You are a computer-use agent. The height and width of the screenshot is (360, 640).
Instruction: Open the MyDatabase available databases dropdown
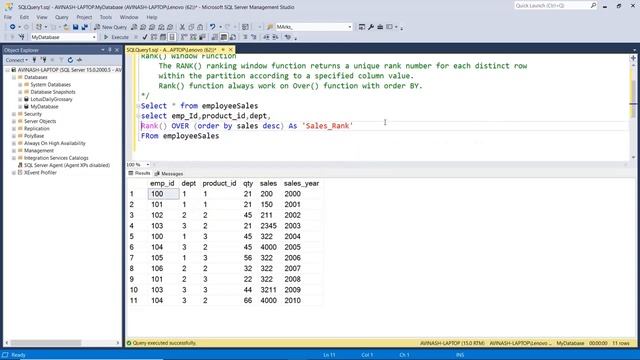tap(94, 37)
